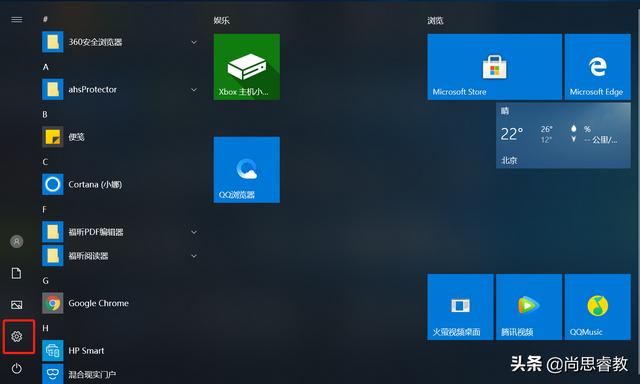
Task: Click the letter G section header
Action: point(45,281)
